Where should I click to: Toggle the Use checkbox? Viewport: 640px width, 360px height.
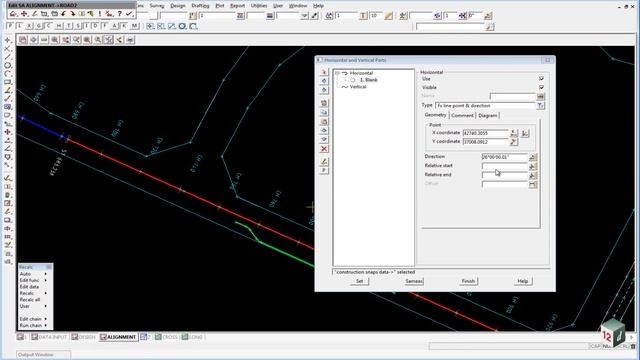click(x=542, y=78)
